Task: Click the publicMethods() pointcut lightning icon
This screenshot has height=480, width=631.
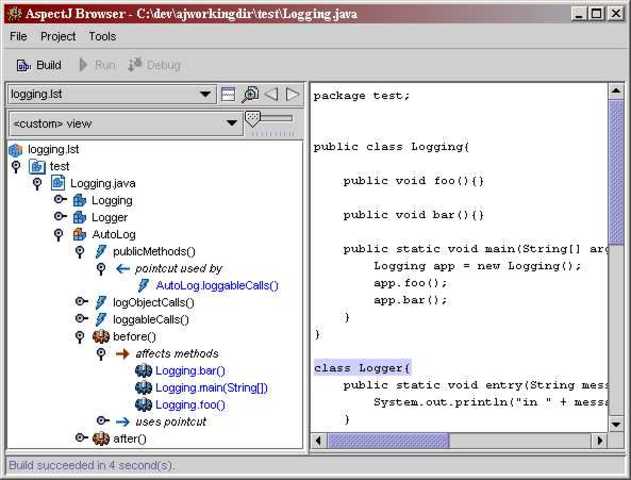Action: point(101,251)
